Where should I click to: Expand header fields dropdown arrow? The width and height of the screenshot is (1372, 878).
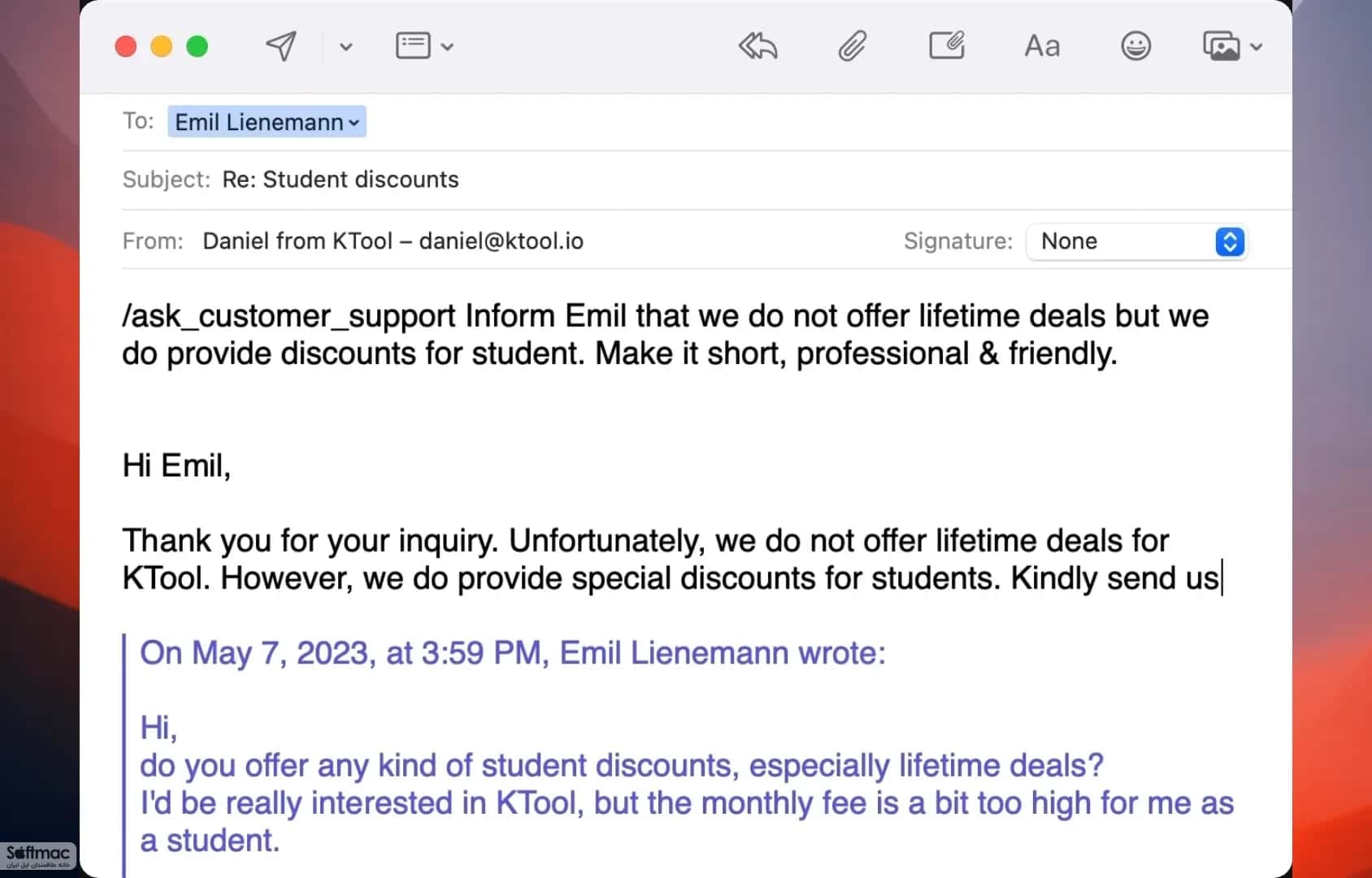[447, 47]
